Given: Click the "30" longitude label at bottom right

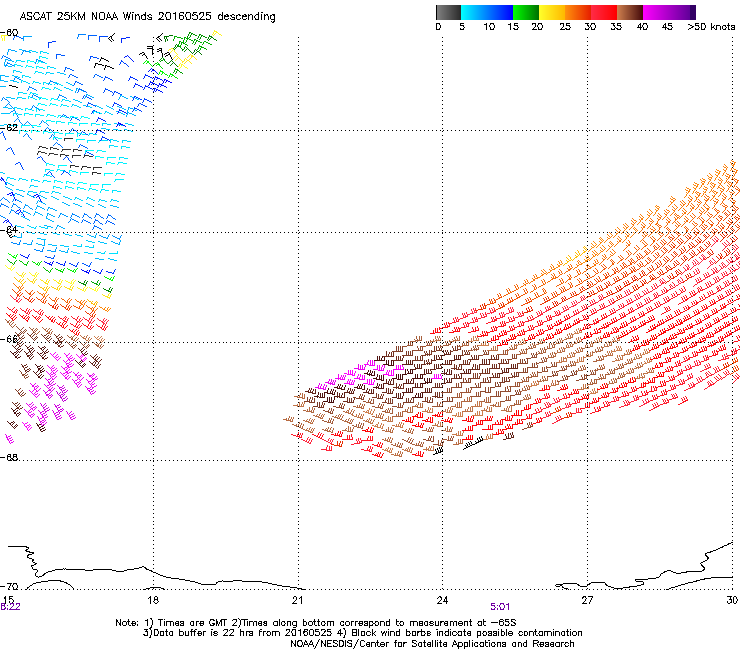Looking at the screenshot, I should (x=732, y=600).
